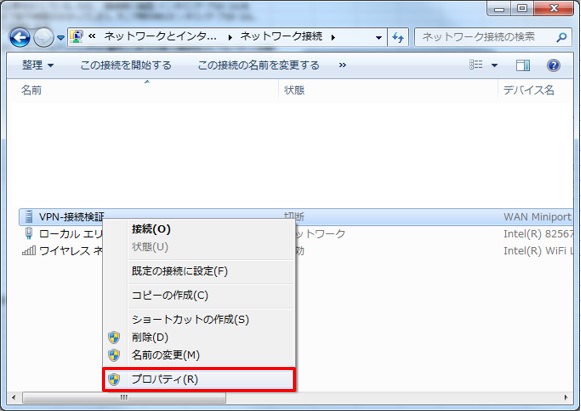Image resolution: width=581 pixels, height=411 pixels.
Task: Open the 整理 dropdown menu
Action: pyautogui.click(x=37, y=65)
